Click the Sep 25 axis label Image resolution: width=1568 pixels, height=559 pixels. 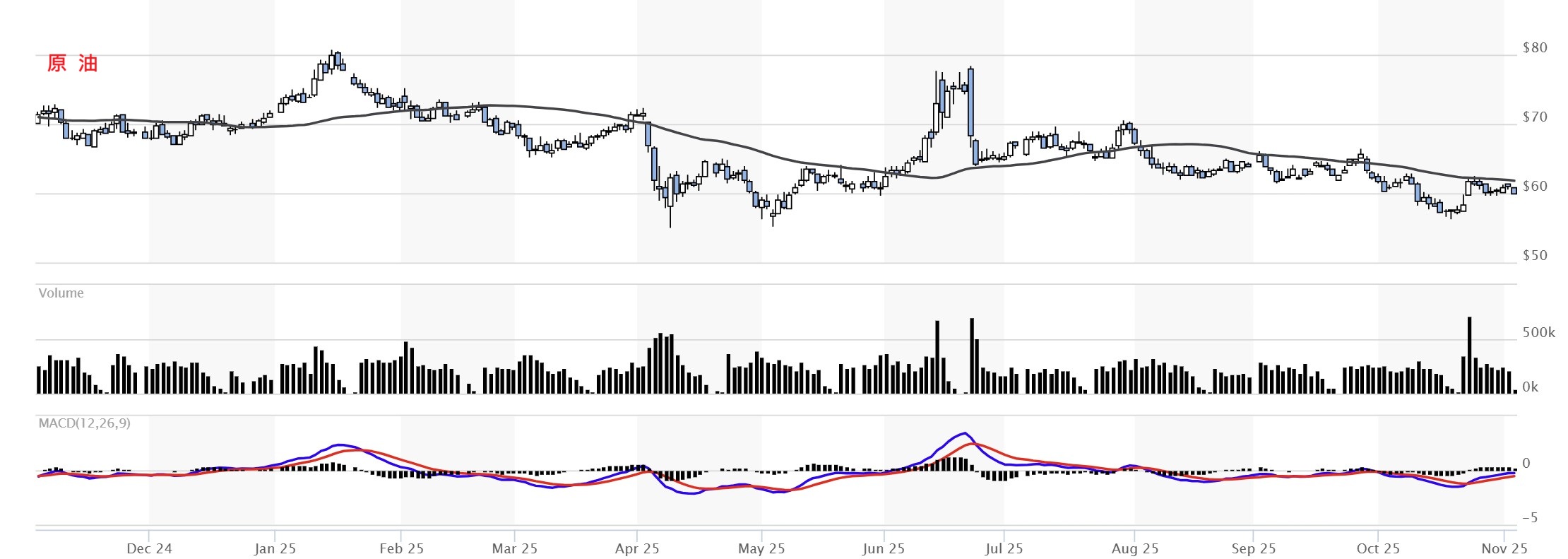1253,548
